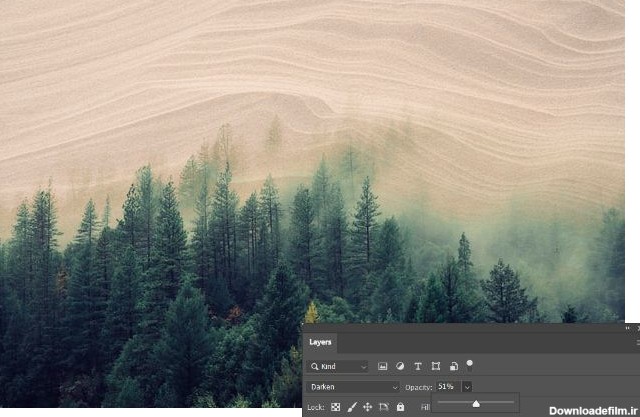Click the opacity slider handle
This screenshot has height=417, width=640.
pyautogui.click(x=476, y=404)
